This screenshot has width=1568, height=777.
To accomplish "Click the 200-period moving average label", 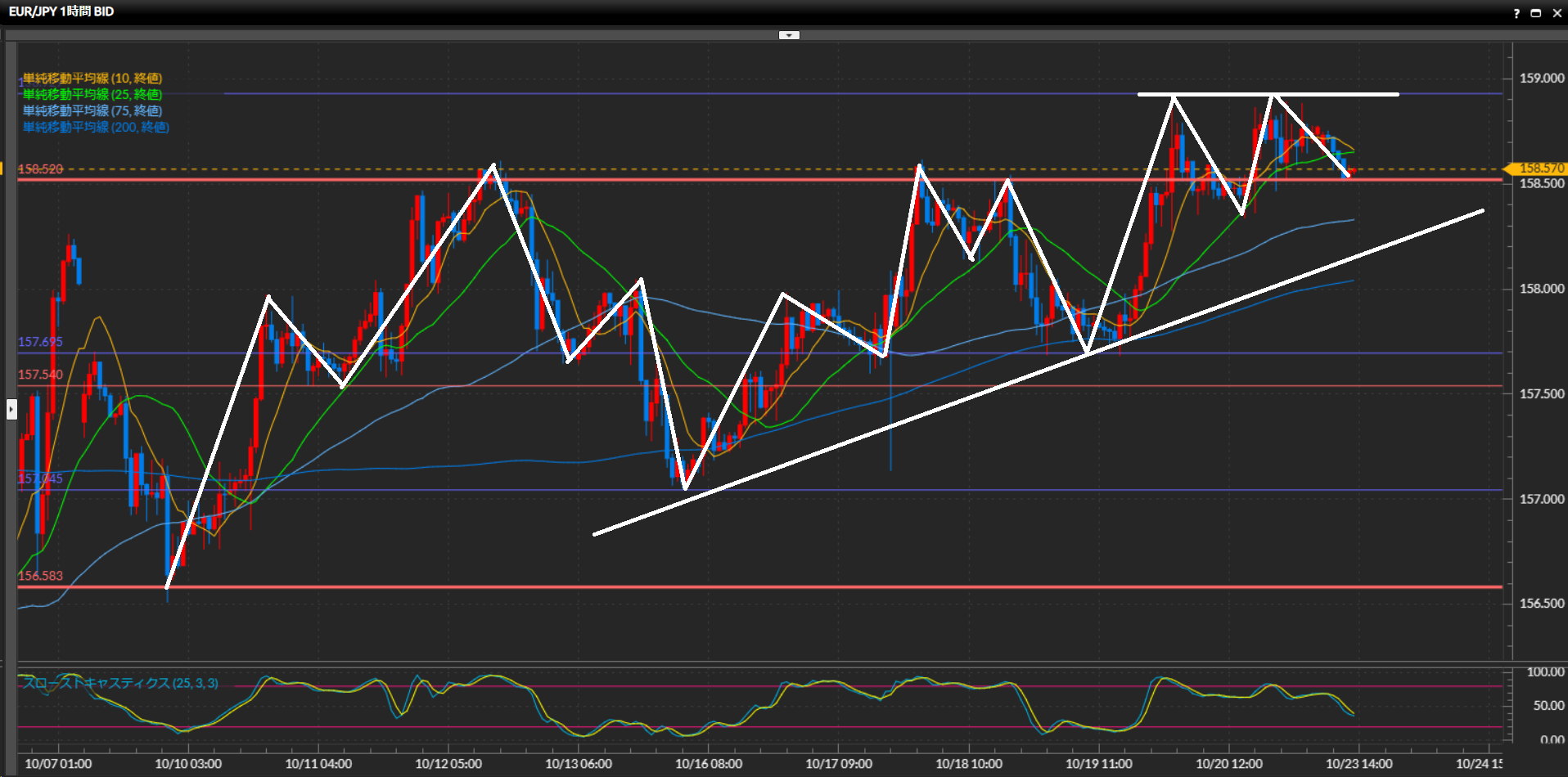I will click(96, 128).
